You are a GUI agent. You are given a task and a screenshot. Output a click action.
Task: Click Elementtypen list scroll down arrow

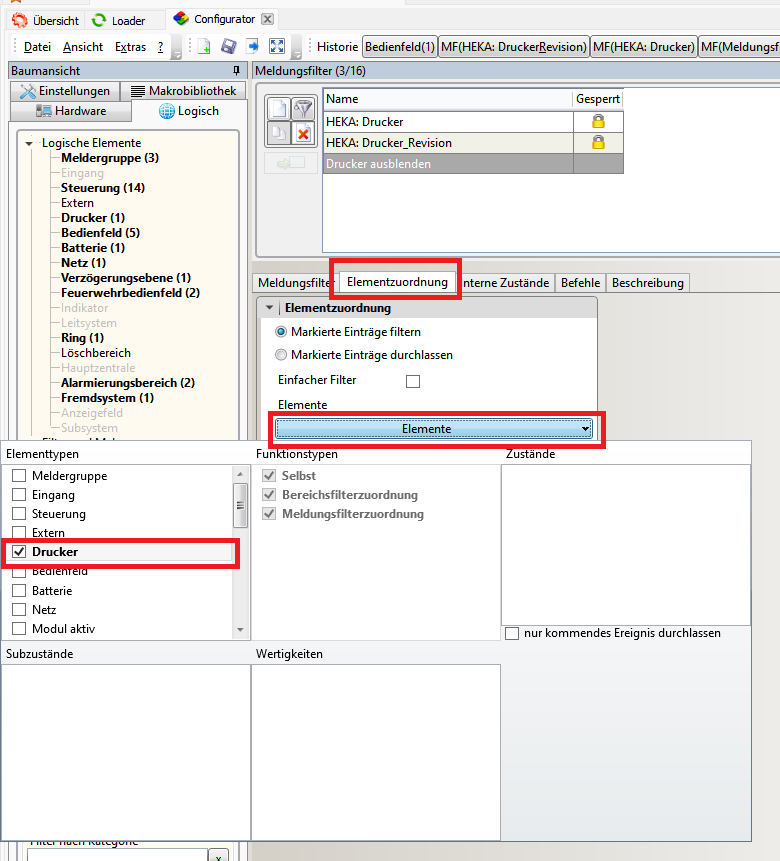pyautogui.click(x=240, y=630)
